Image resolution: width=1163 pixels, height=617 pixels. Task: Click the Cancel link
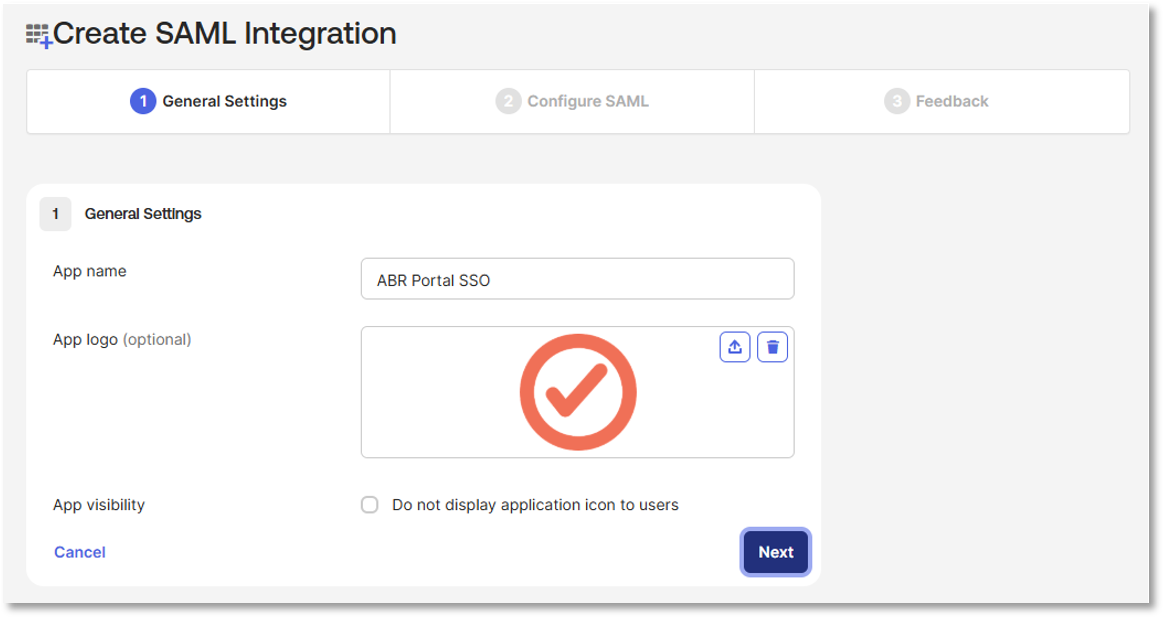[x=80, y=552]
